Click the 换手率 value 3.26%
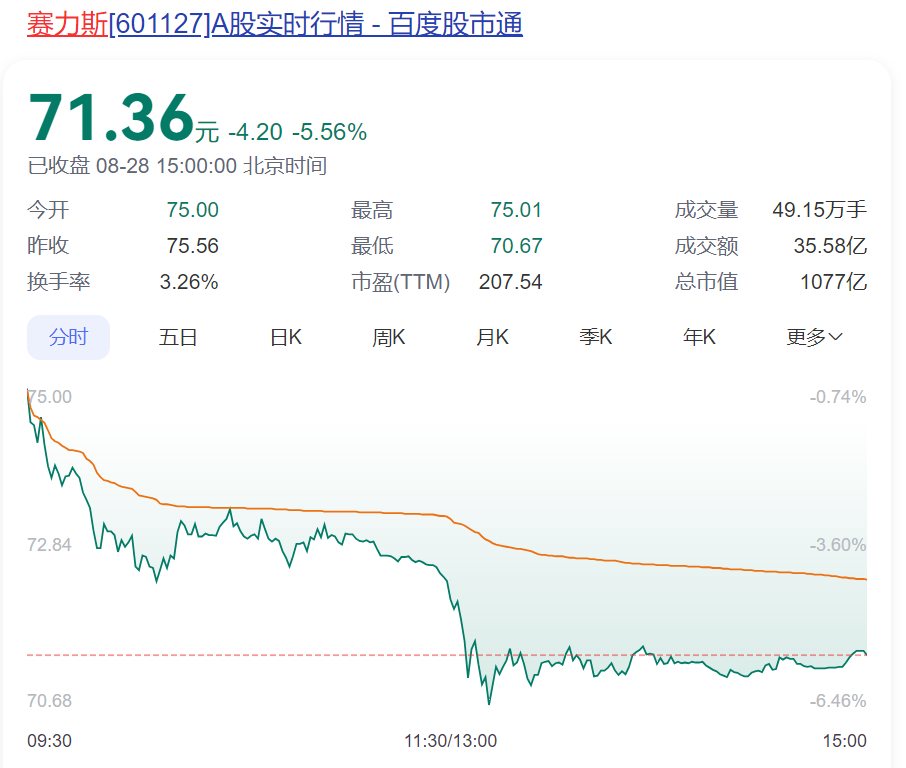Viewport: 906px width, 768px height. point(189,282)
